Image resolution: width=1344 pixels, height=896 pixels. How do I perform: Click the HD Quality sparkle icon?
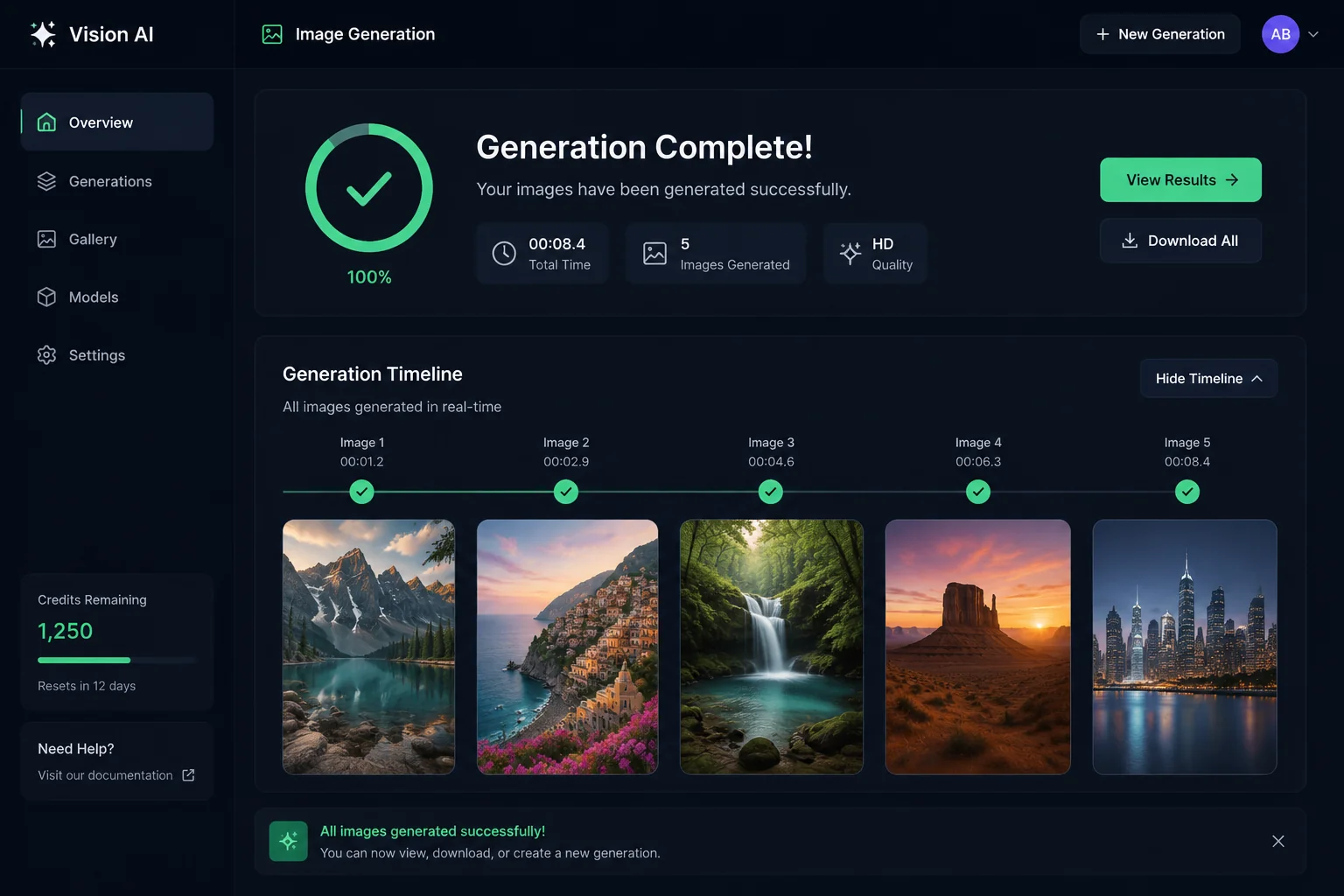pos(850,253)
